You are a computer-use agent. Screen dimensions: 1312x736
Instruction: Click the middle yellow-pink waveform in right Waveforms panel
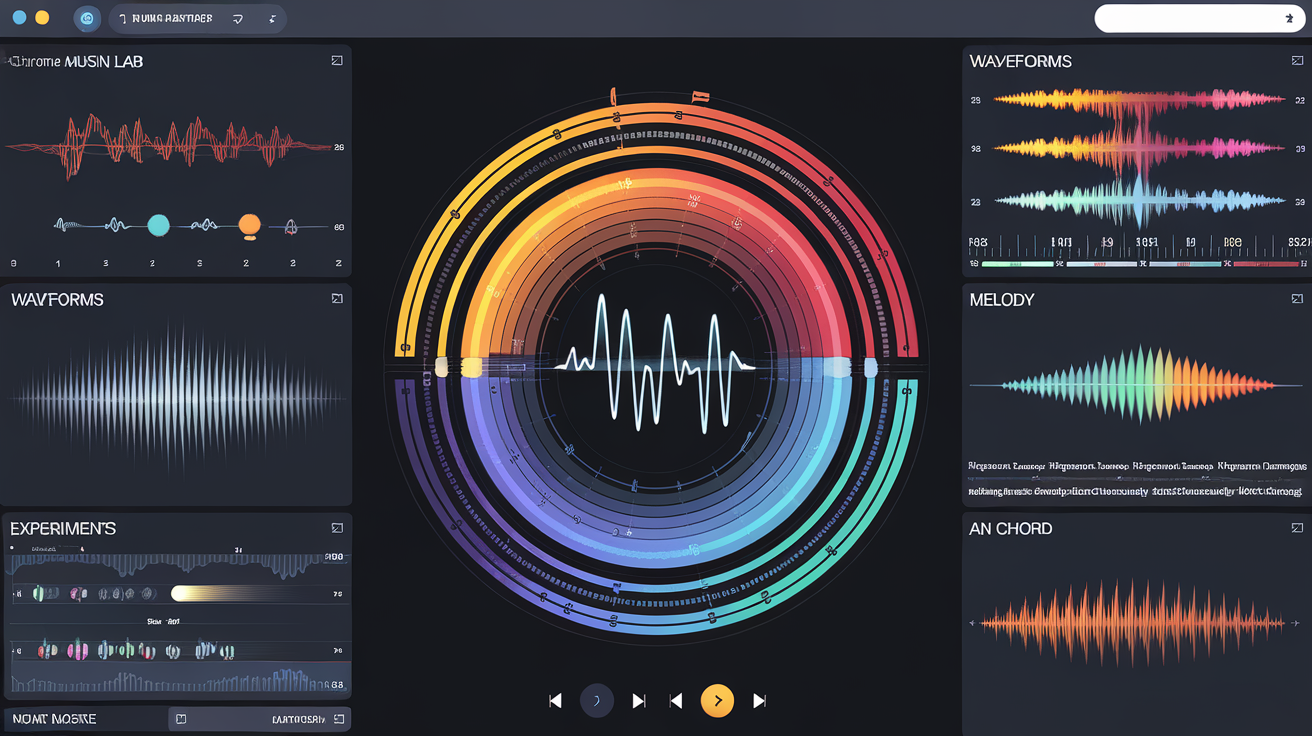tap(1140, 148)
